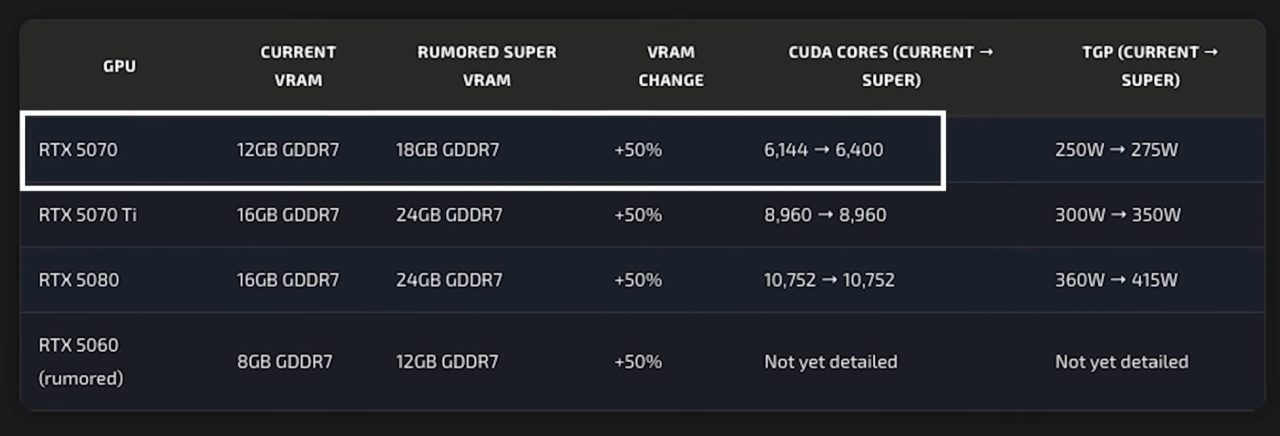Screen dimensions: 1280x436
Task: Click the RTX 5070 row label
Action: [x=78, y=151]
